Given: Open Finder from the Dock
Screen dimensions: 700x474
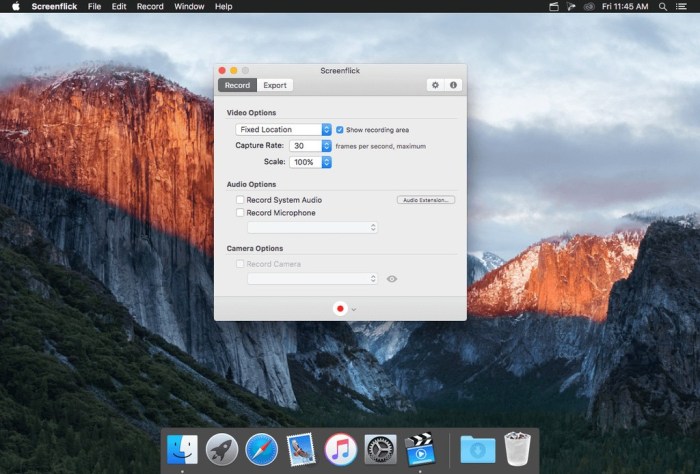Looking at the screenshot, I should pyautogui.click(x=182, y=449).
